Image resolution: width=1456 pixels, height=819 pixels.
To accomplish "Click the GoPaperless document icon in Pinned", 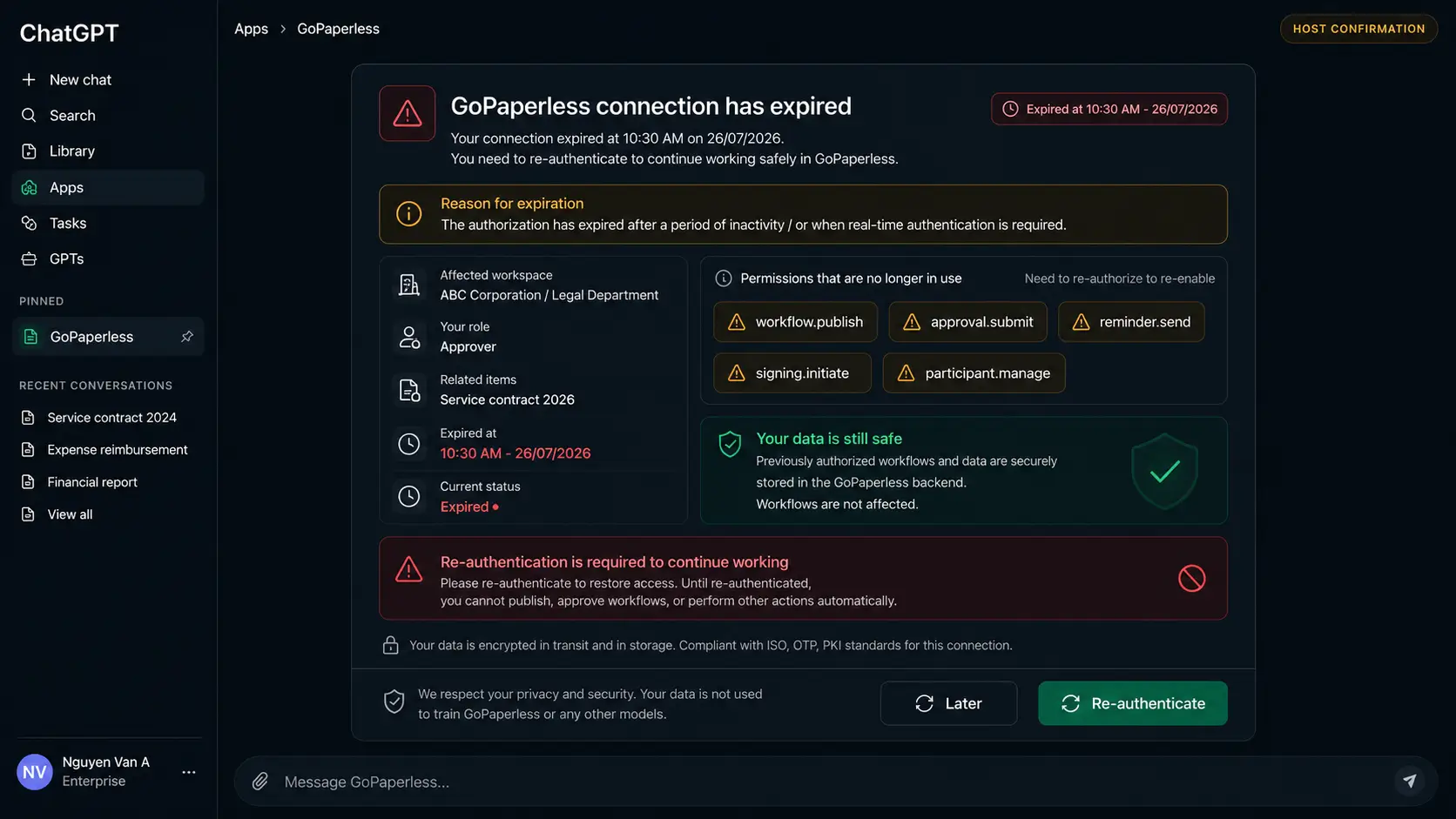I will coord(30,336).
